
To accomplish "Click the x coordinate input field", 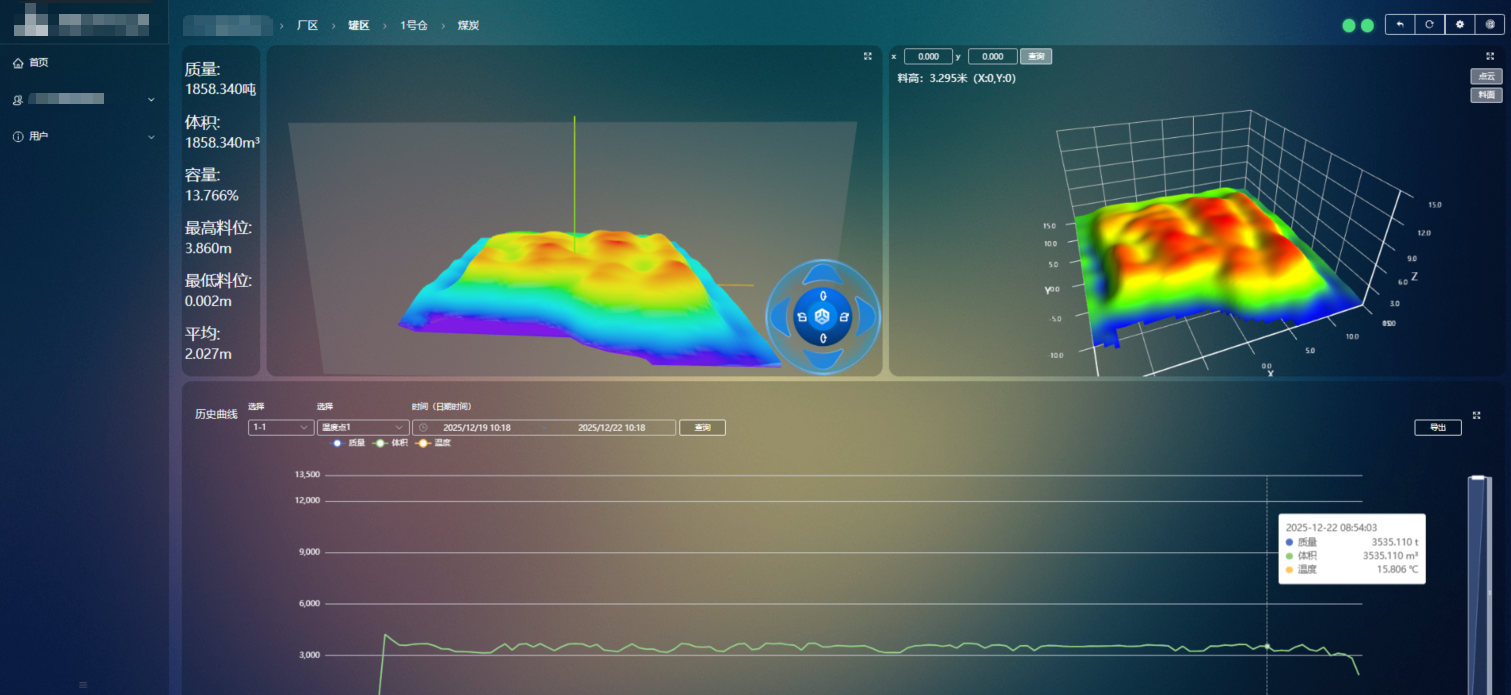I will click(x=929, y=57).
